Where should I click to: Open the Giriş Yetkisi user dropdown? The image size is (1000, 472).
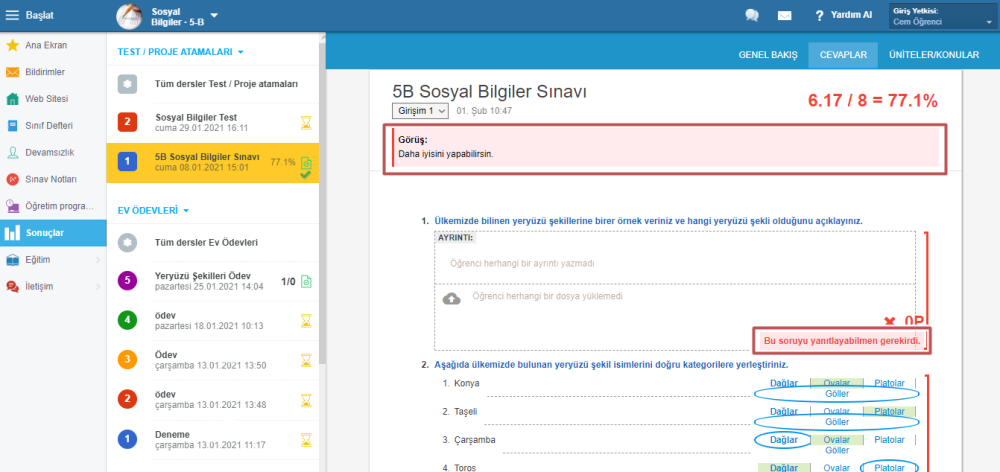(943, 16)
